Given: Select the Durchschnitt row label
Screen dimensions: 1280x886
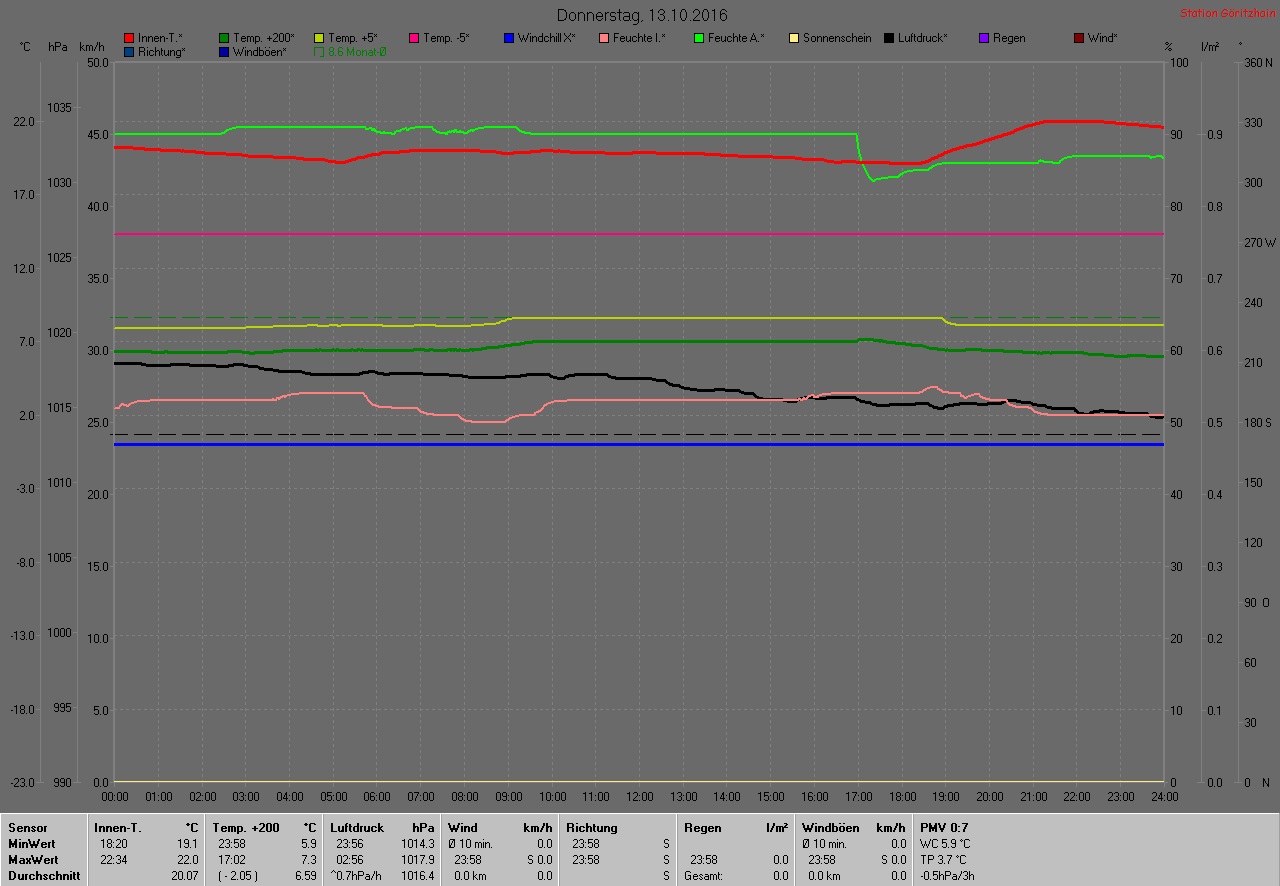Looking at the screenshot, I should [x=44, y=876].
